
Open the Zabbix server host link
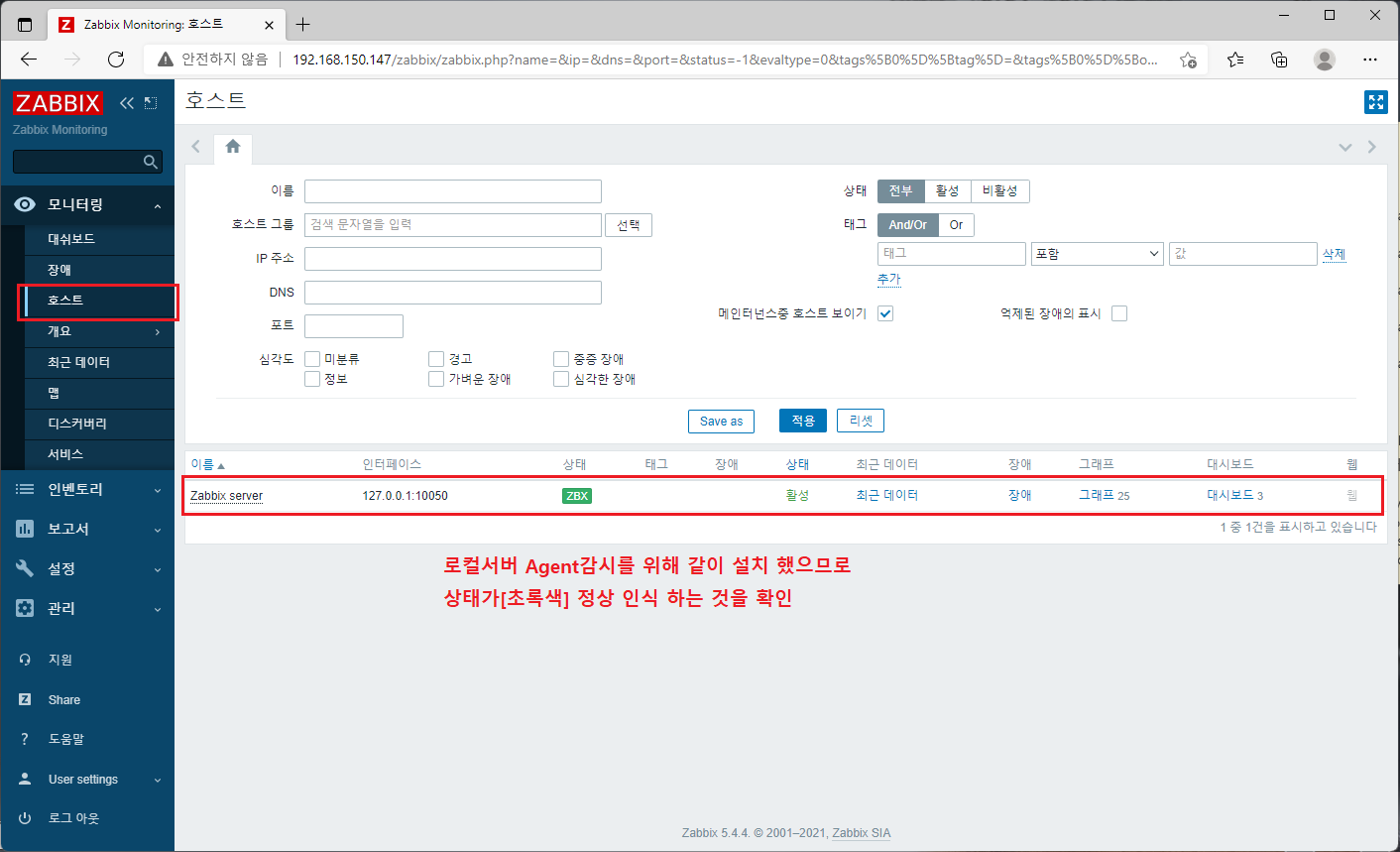tap(226, 496)
